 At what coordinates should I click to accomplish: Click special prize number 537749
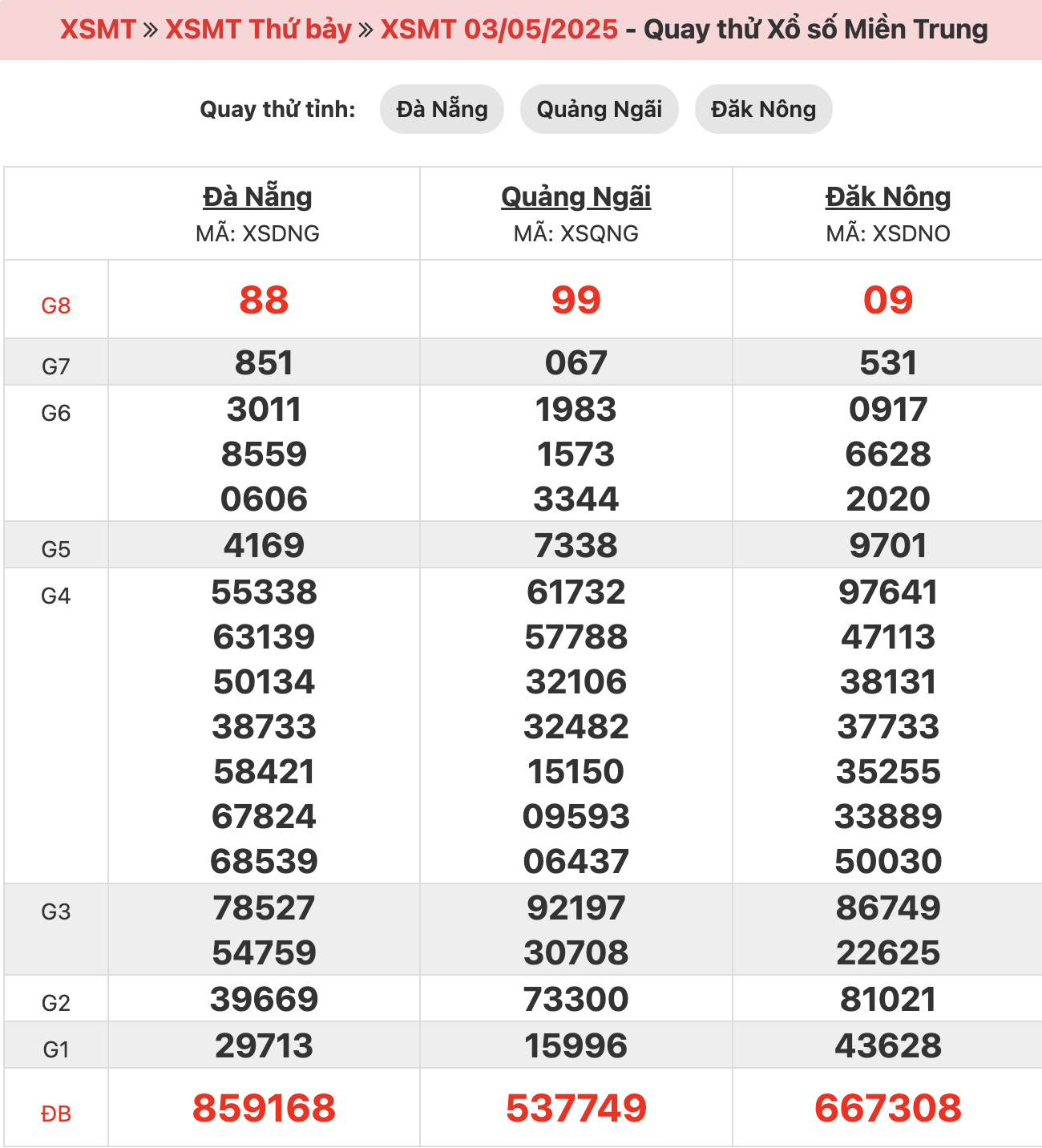tap(576, 1108)
